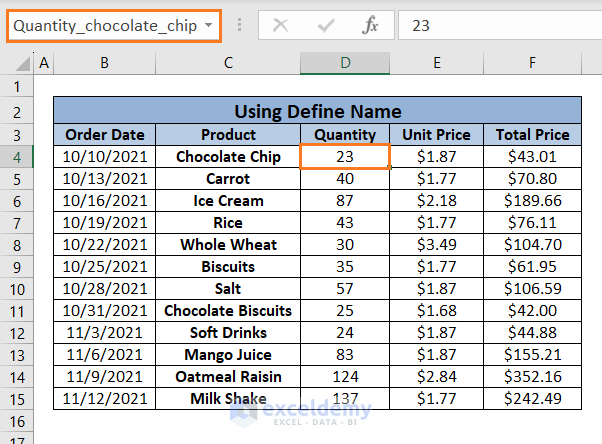The width and height of the screenshot is (602, 444).
Task: Select column D header
Action: tap(345, 64)
